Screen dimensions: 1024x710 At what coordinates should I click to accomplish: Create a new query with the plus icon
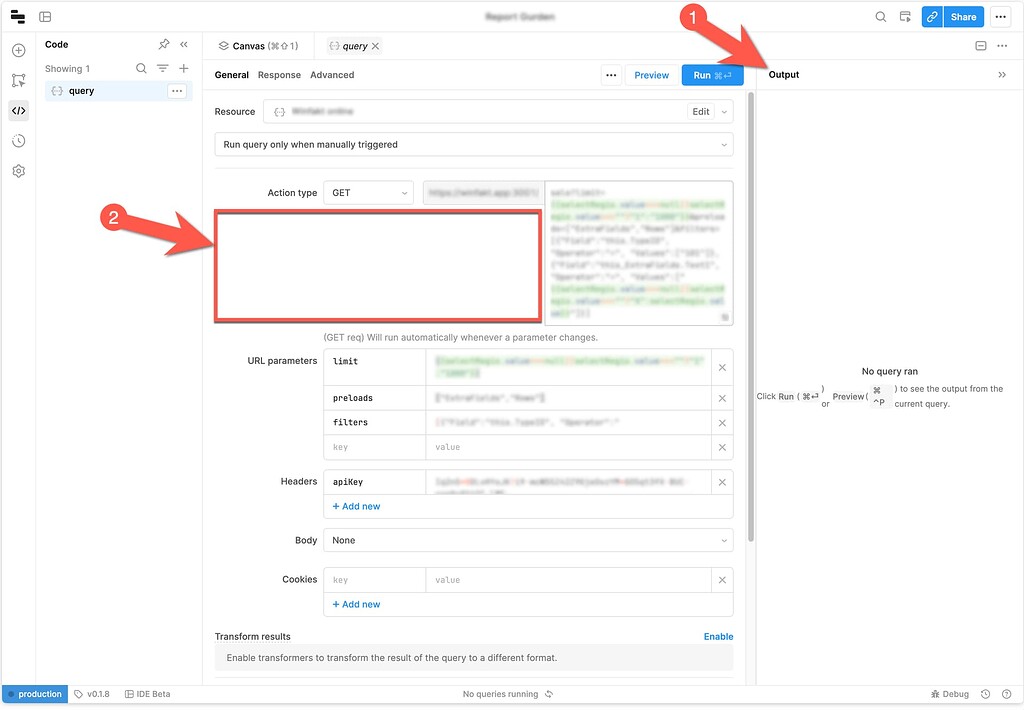click(183, 68)
